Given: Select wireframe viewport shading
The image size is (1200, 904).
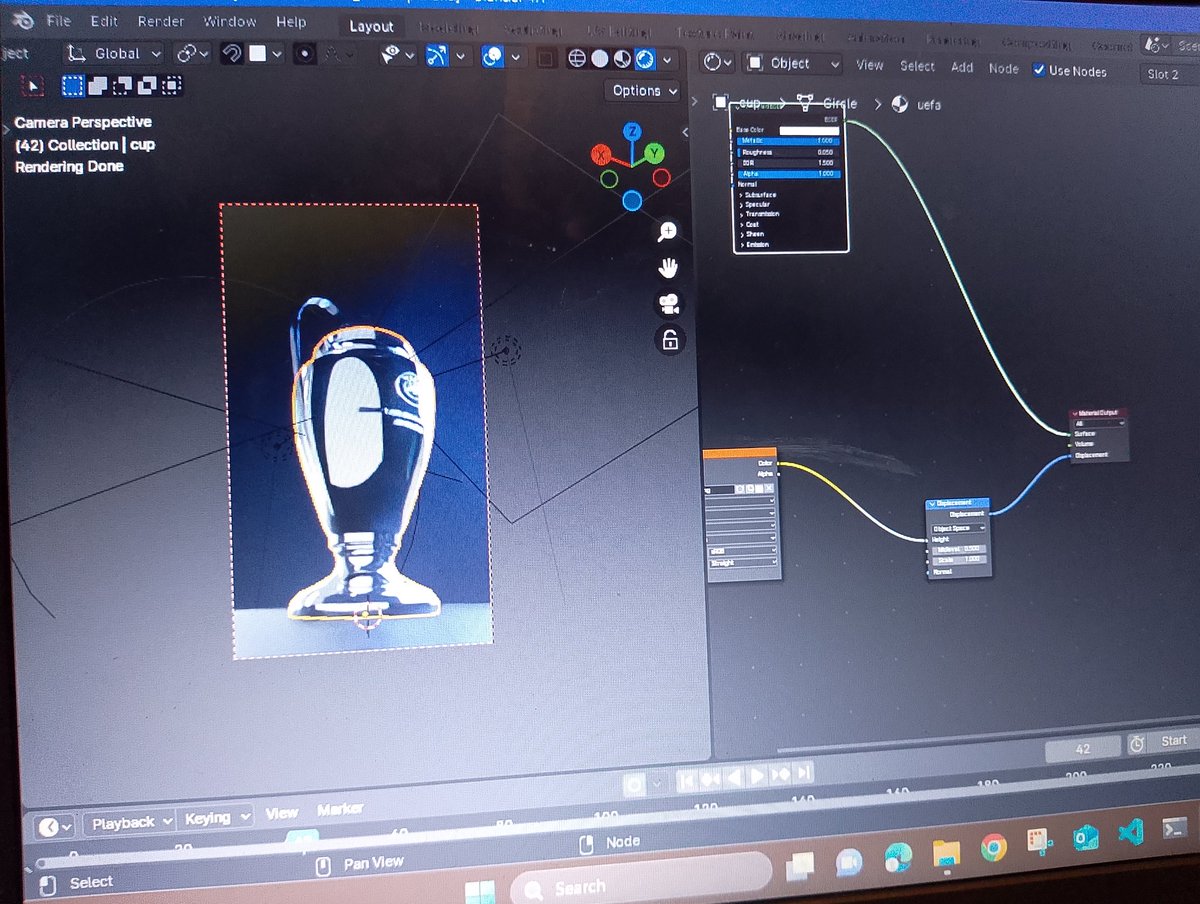Looking at the screenshot, I should (x=577, y=59).
